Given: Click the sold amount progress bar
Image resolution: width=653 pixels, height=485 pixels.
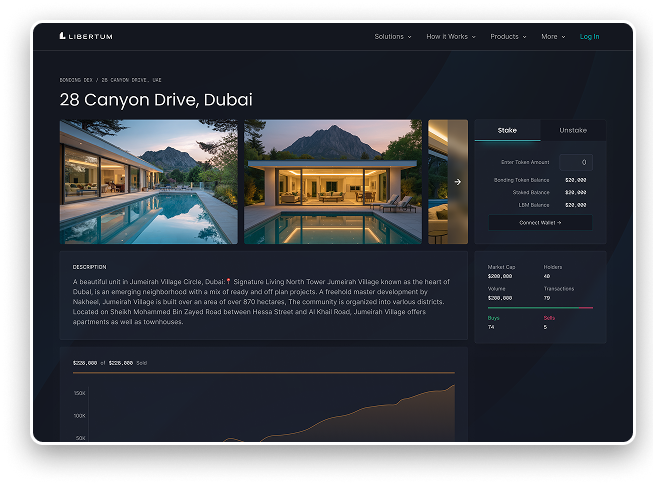Looking at the screenshot, I should click(x=263, y=373).
